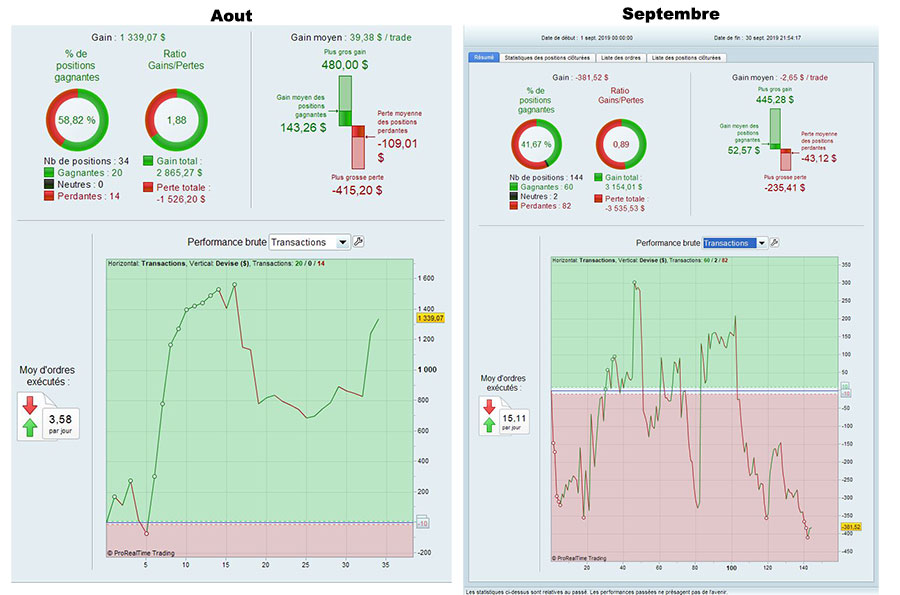Open the wrench settings icon in Aout panel
Image resolution: width=900 pixels, height=595 pixels.
click(359, 242)
